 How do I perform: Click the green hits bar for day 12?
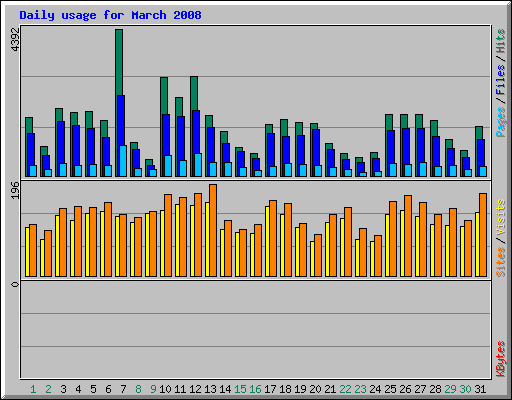pos(194,93)
